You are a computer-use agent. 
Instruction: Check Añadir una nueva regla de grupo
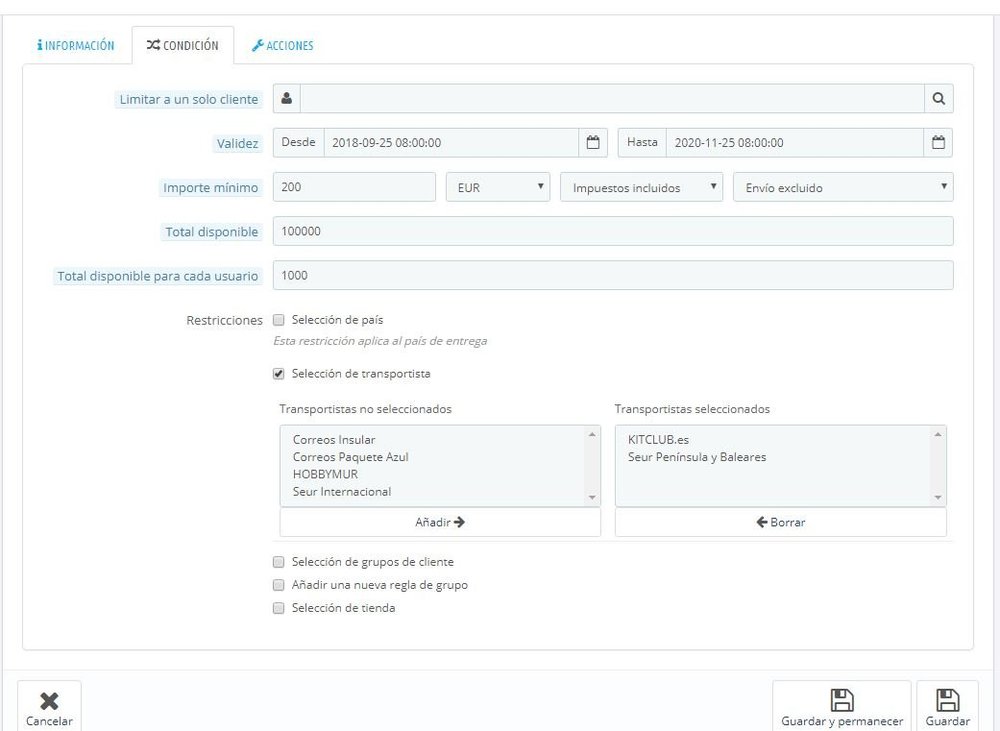pyautogui.click(x=278, y=585)
